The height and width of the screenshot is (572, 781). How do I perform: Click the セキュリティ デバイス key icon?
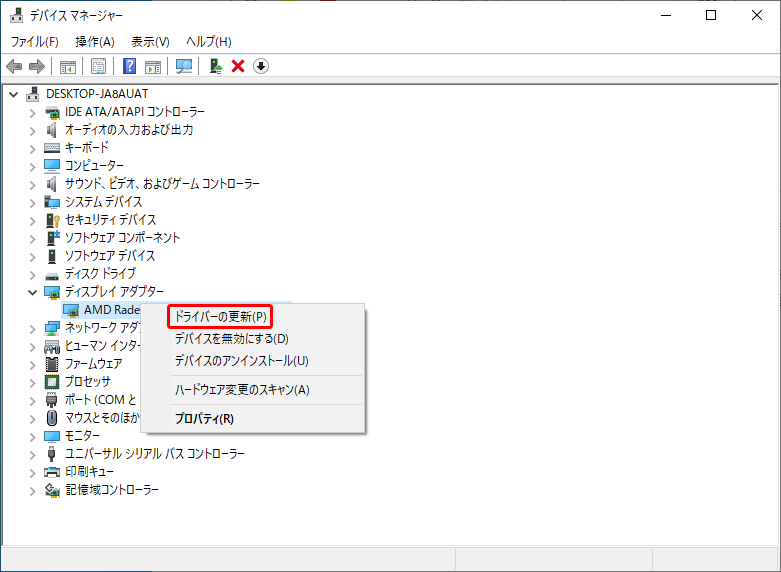point(52,220)
